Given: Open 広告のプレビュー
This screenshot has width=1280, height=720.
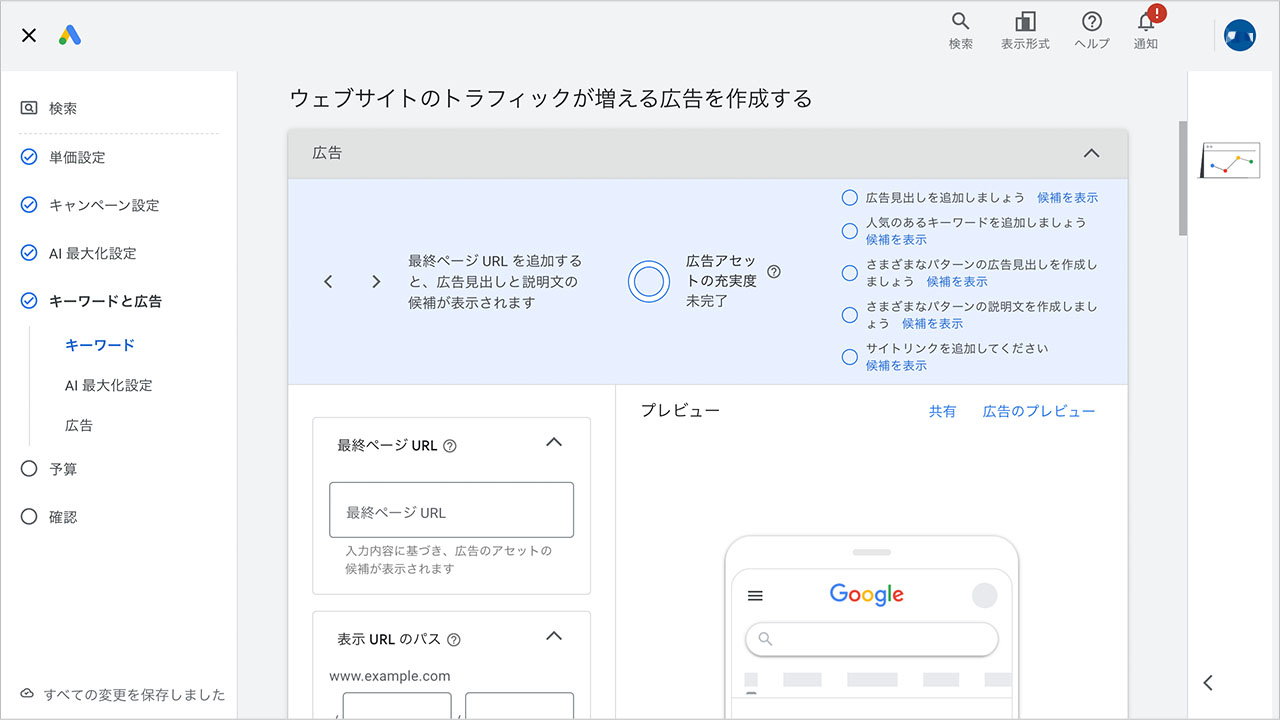Looking at the screenshot, I should 1038,410.
